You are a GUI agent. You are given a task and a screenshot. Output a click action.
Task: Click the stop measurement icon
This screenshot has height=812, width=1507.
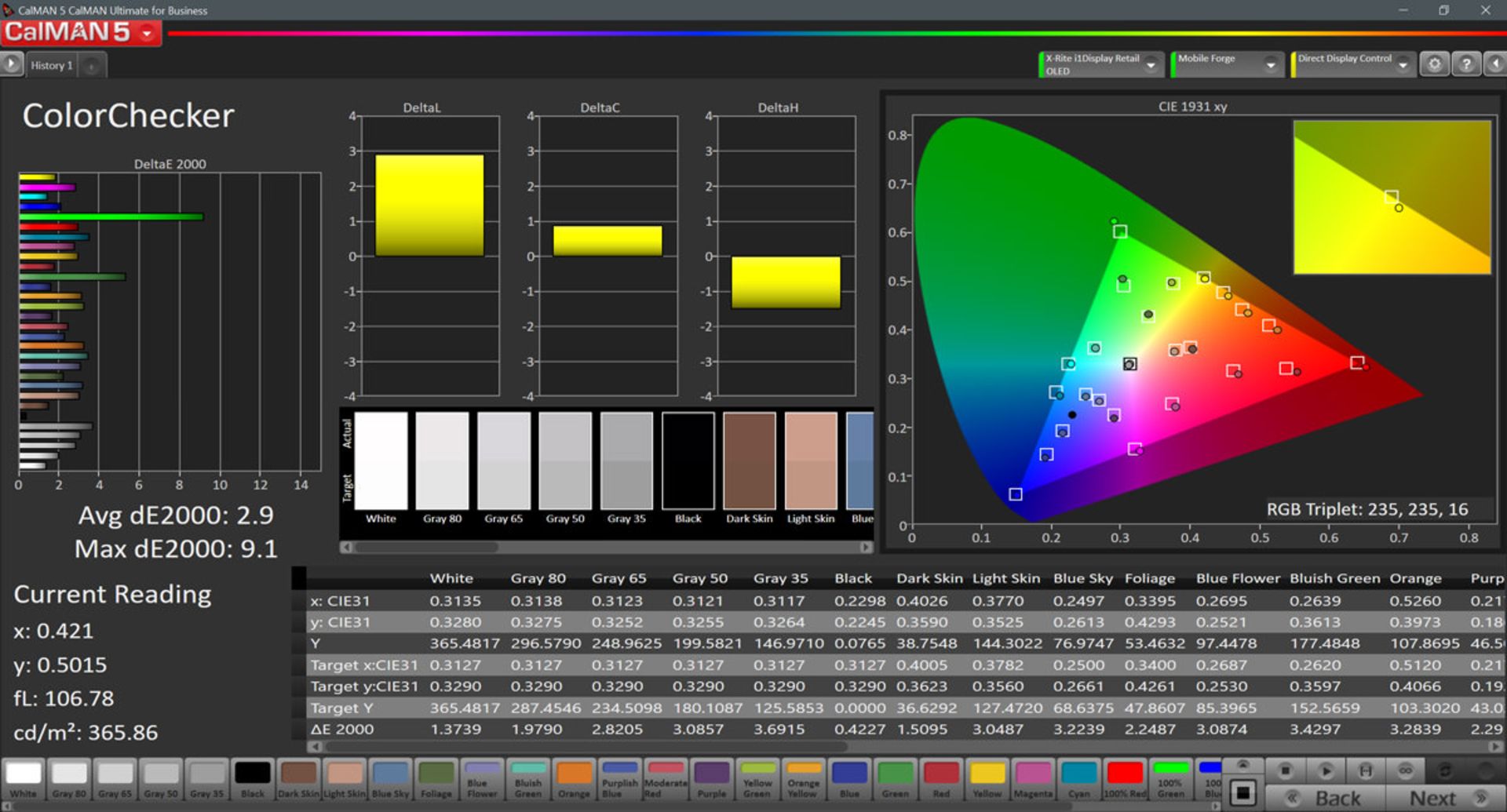click(x=1285, y=770)
